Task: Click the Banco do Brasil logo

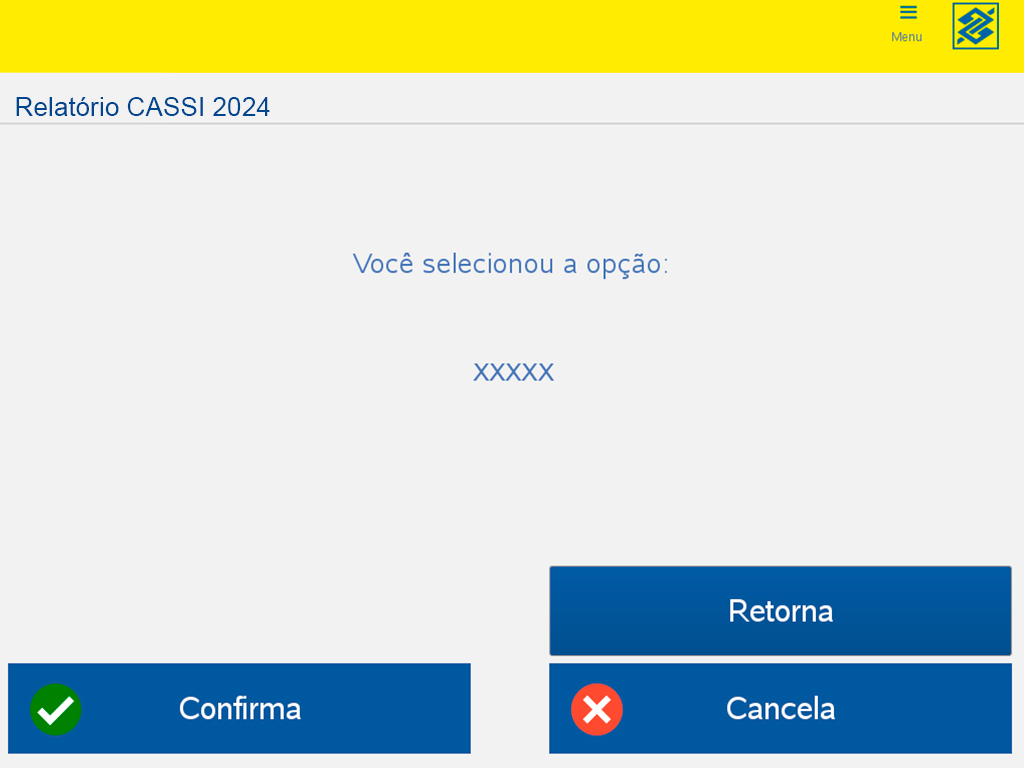Action: coord(975,26)
